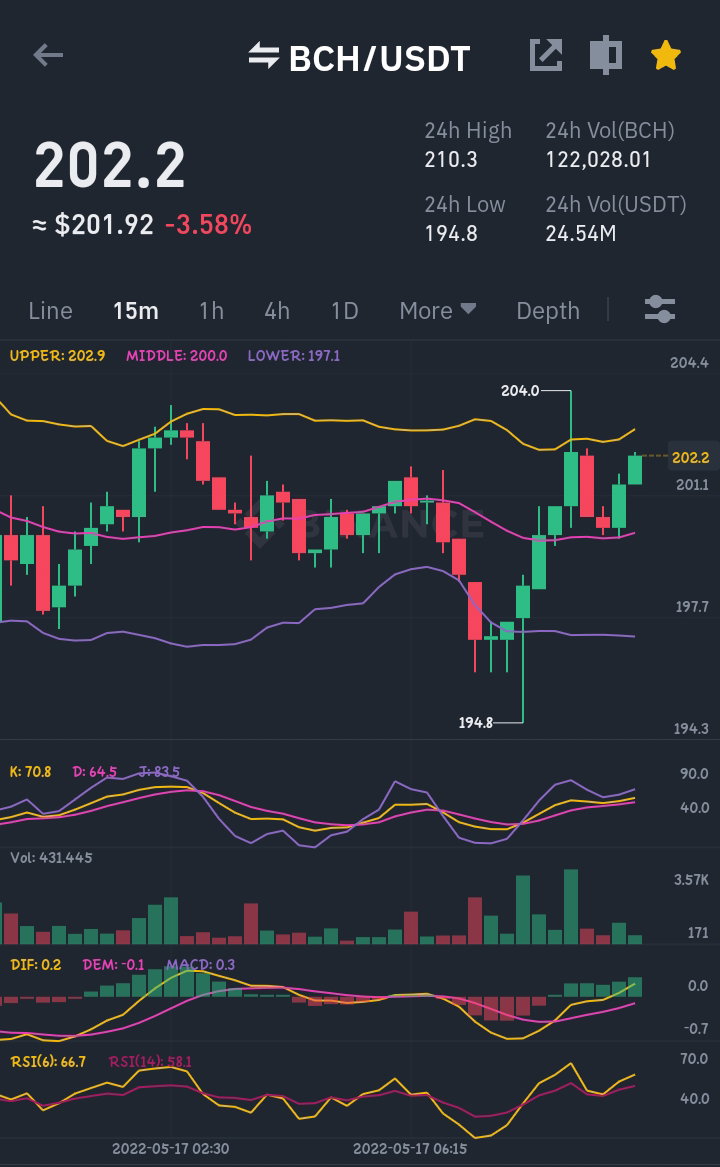Screen dimensions: 720x1167
Task: Tap the MACD DIF: 0.2 label
Action: click(x=36, y=965)
